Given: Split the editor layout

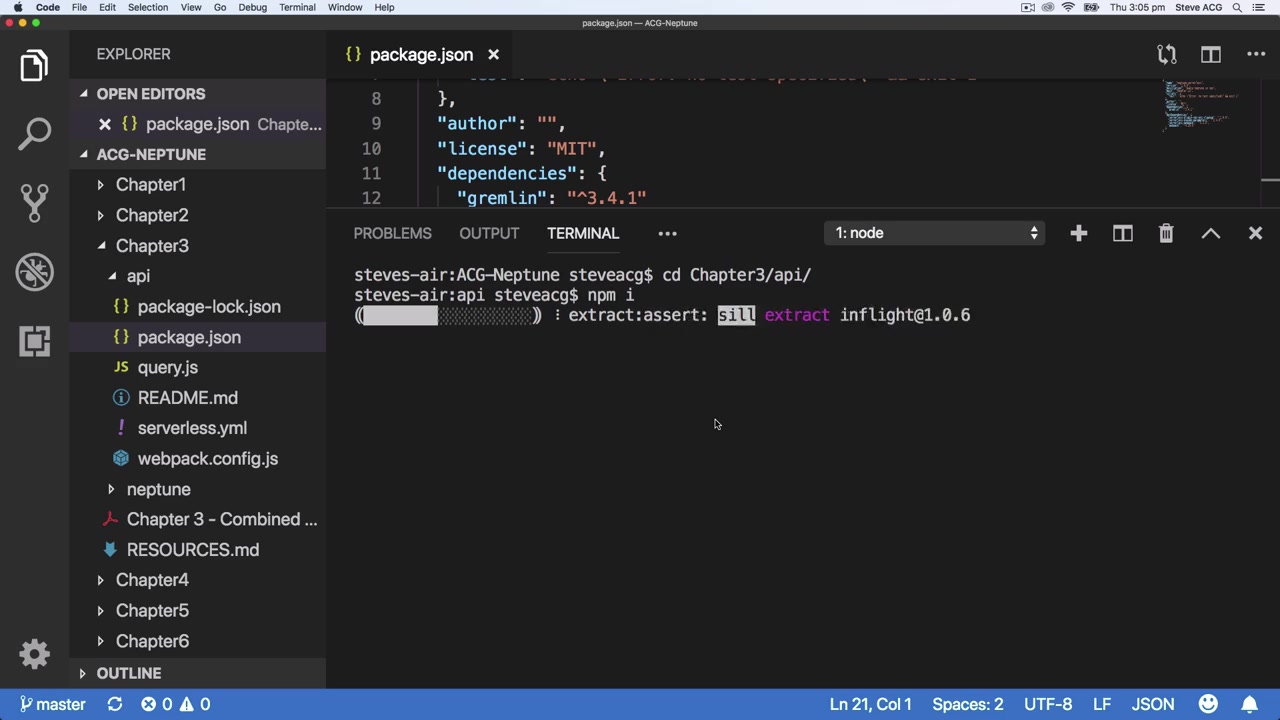Looking at the screenshot, I should click(x=1210, y=54).
